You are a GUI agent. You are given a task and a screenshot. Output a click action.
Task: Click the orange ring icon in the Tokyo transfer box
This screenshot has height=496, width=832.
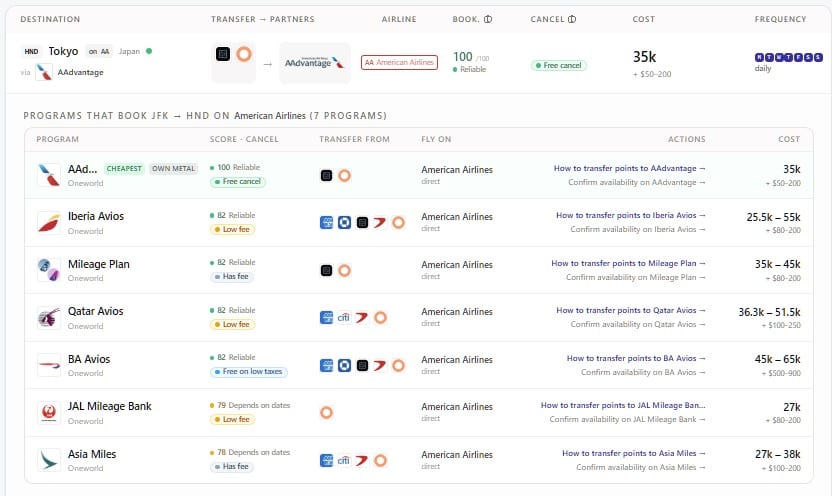(244, 54)
